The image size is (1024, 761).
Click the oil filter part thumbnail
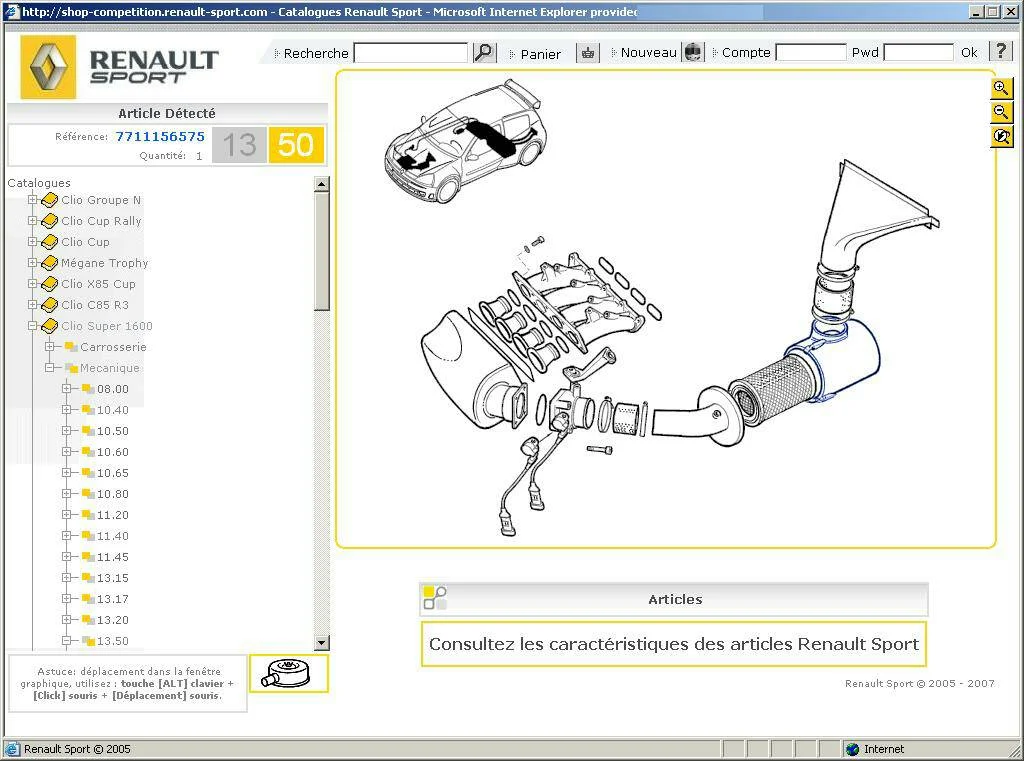pyautogui.click(x=289, y=673)
